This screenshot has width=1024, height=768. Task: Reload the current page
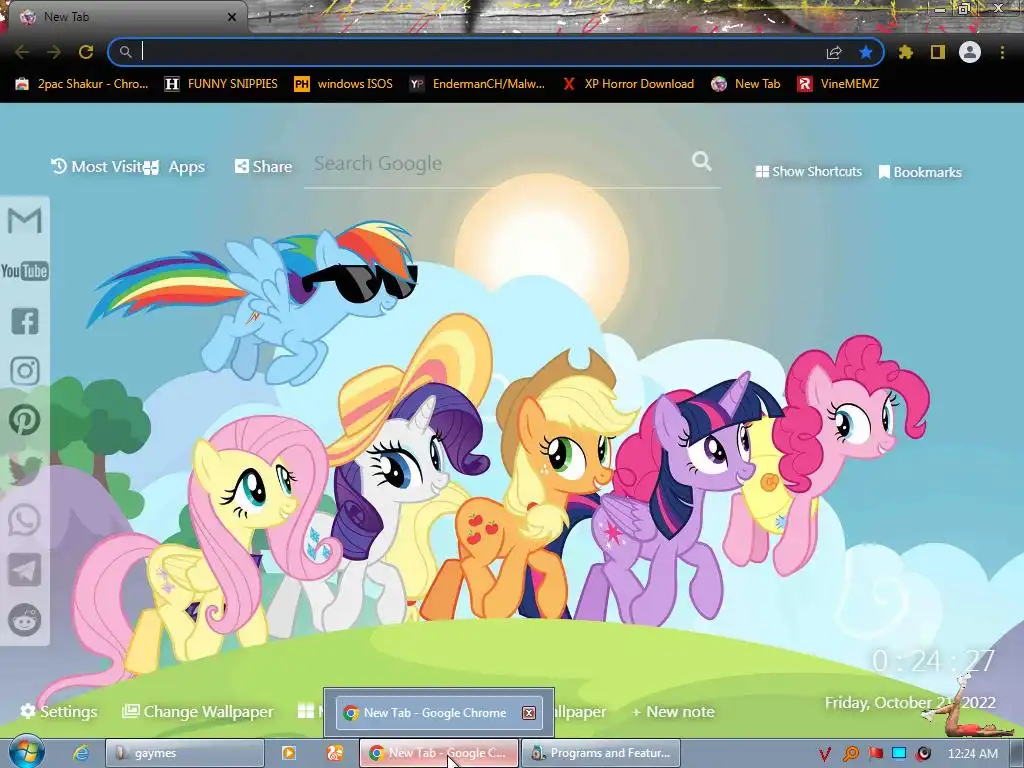click(x=86, y=52)
